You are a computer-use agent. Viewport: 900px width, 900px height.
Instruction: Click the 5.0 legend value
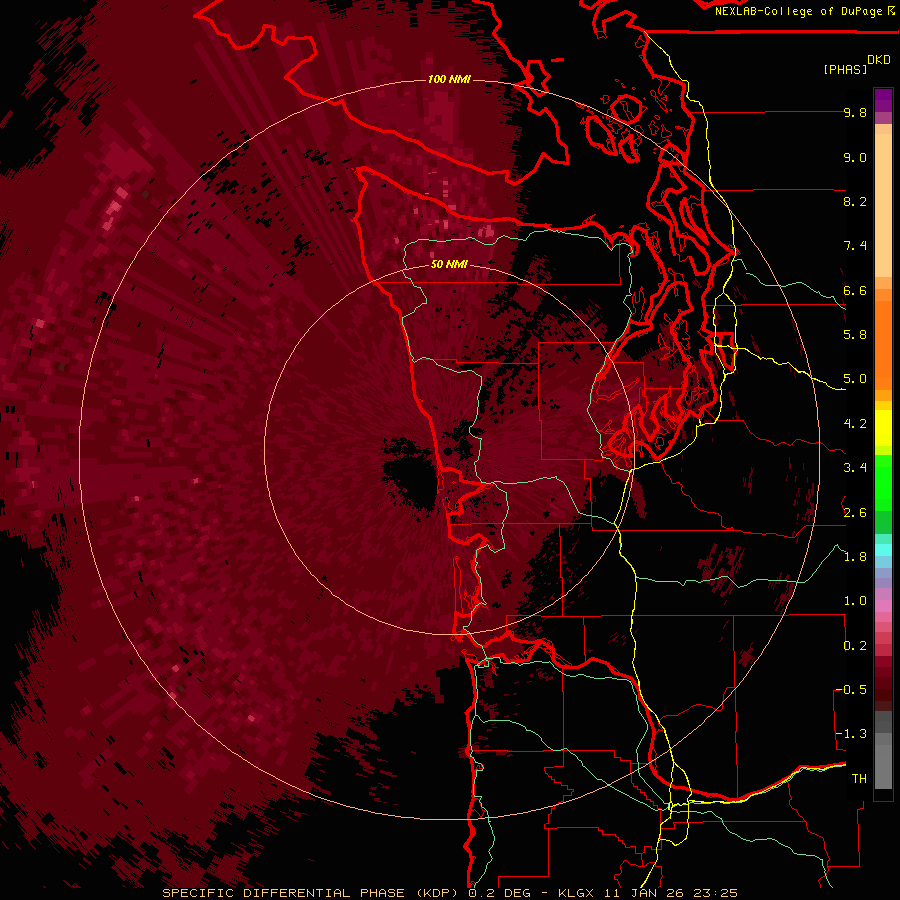[x=855, y=379]
